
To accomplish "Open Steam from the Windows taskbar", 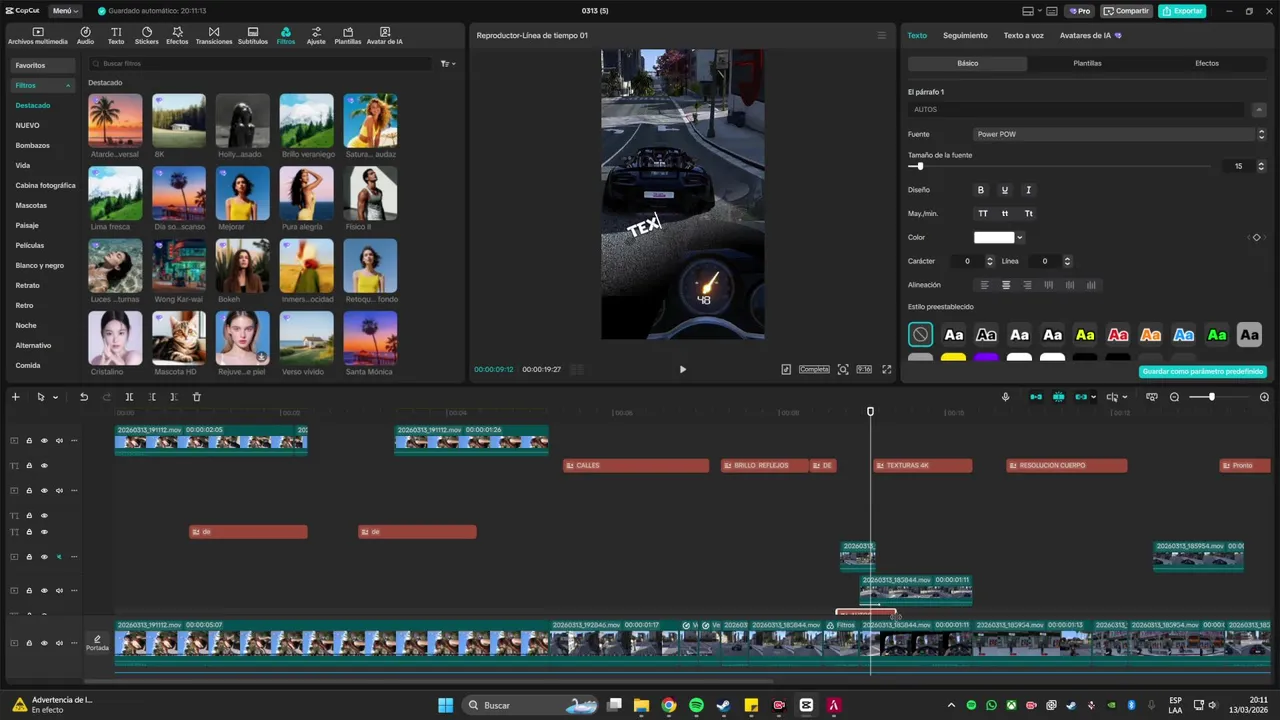I will pyautogui.click(x=724, y=705).
